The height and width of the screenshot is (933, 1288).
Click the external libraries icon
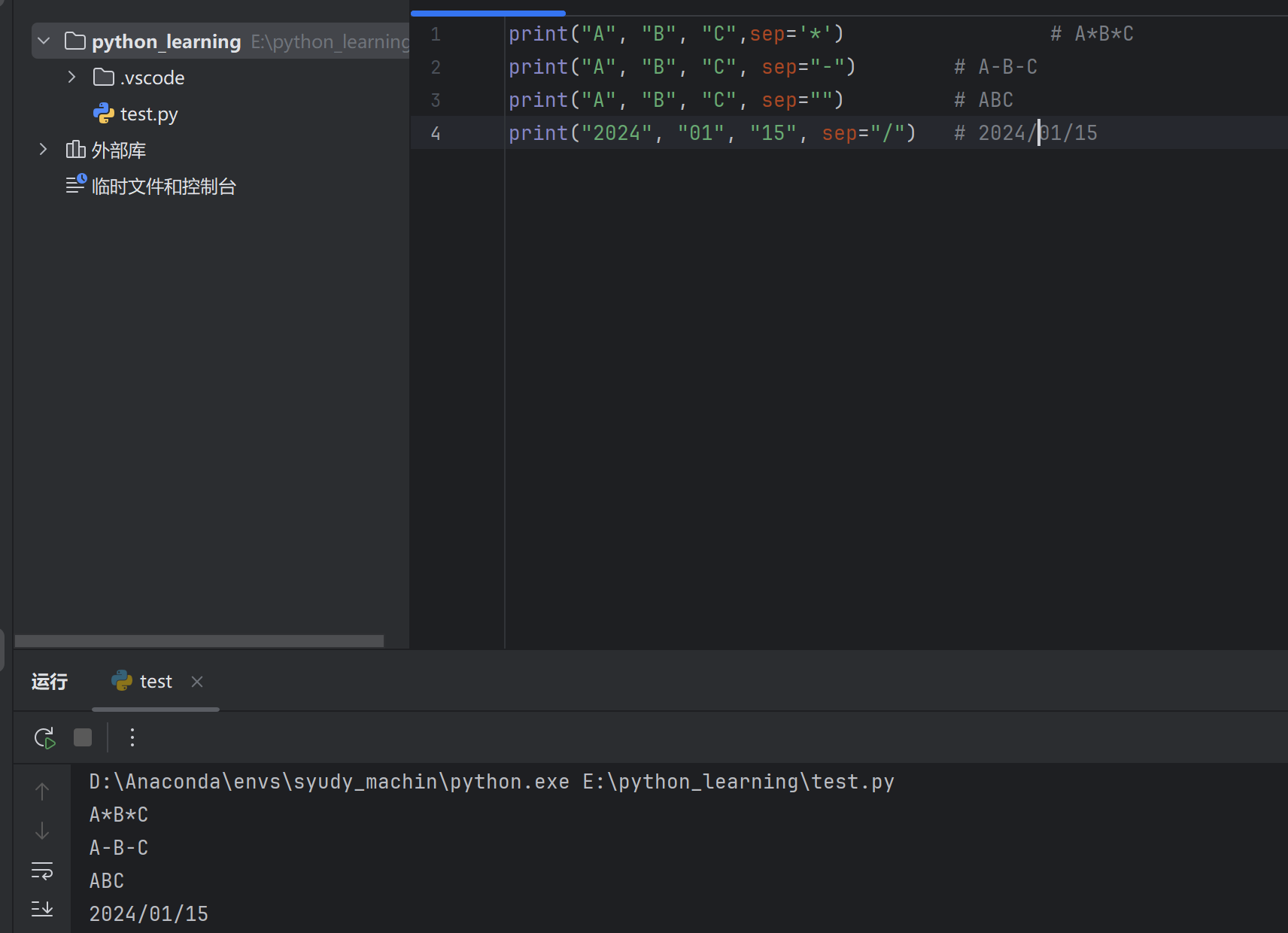(x=76, y=150)
